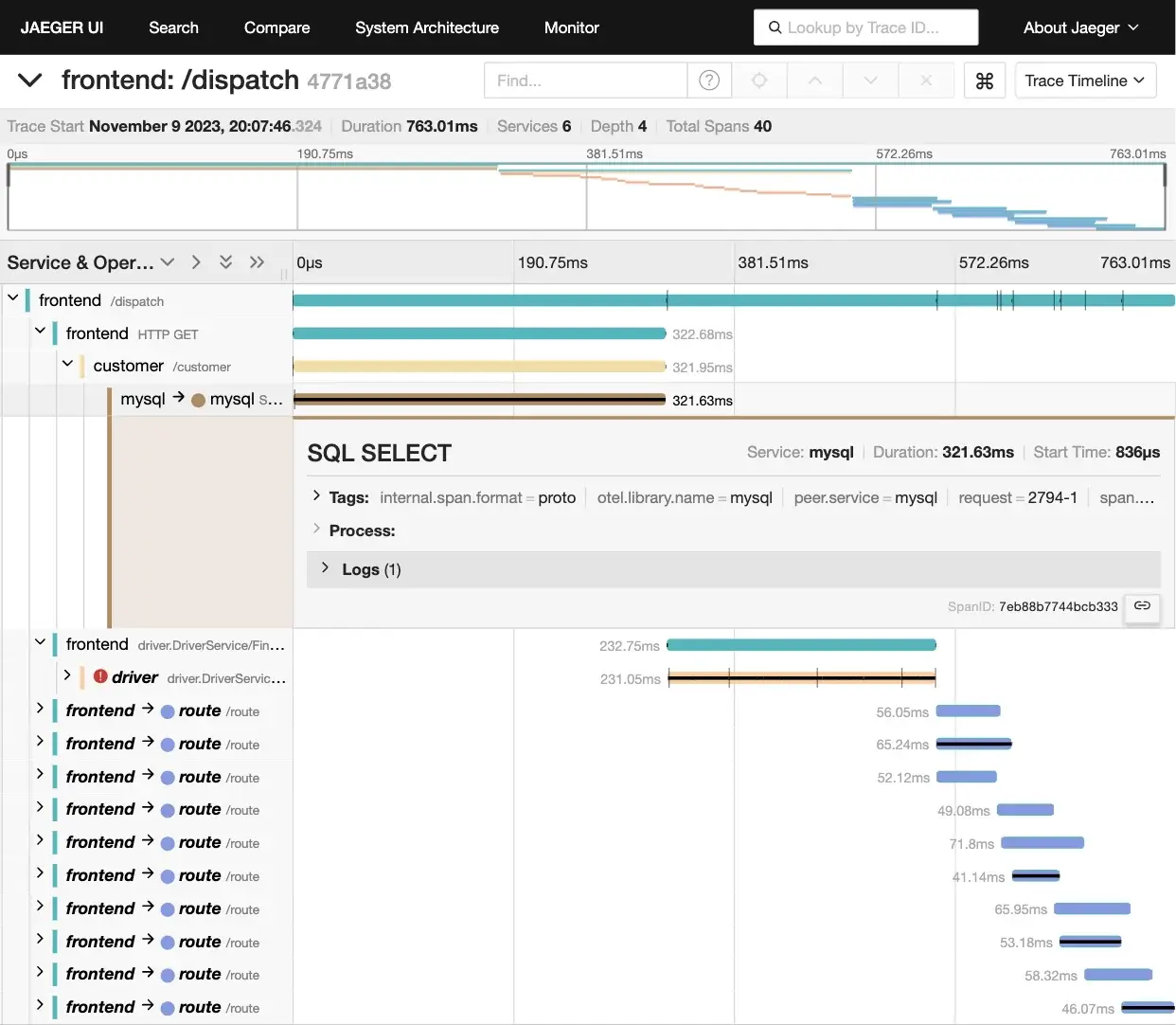1176x1025 pixels.
Task: Click the mysql SQL SELECT span bar
Action: pyautogui.click(x=479, y=400)
